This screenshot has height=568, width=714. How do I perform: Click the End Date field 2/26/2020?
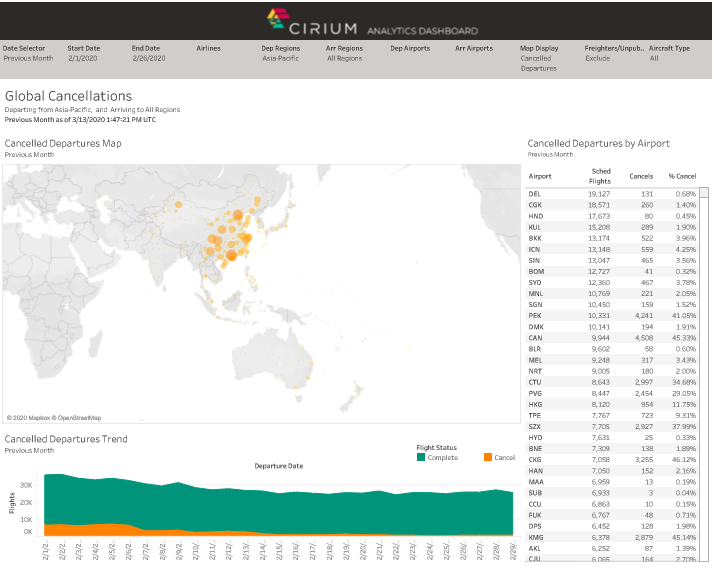pyautogui.click(x=148, y=58)
